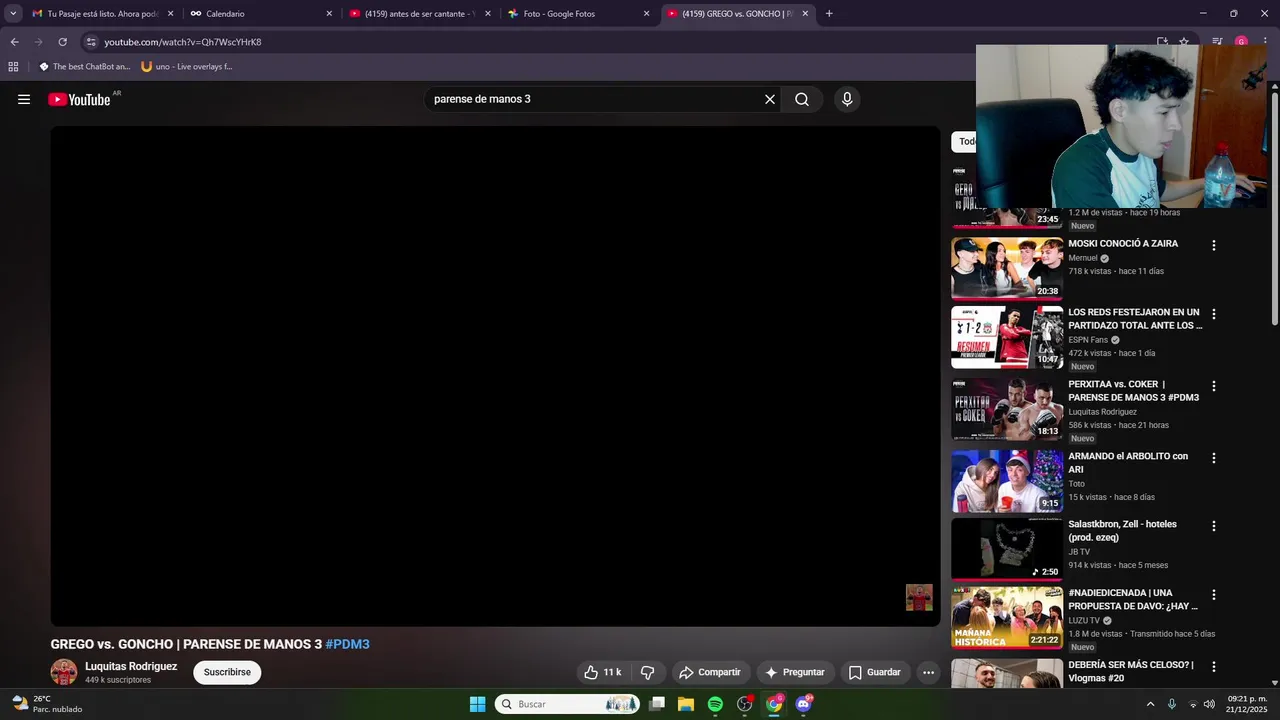Open MOSKI CONOCIÓ A ZAIRA thumbnail
Screen dimensions: 1280x720
1007,268
